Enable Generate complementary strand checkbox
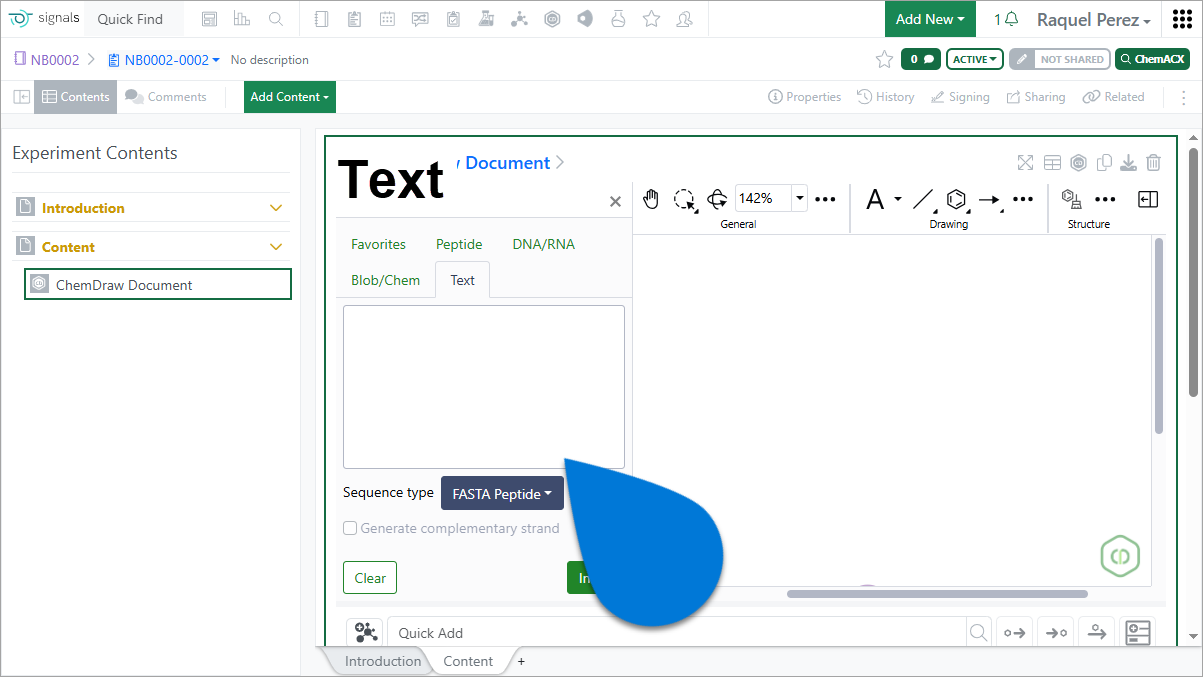 (x=350, y=528)
